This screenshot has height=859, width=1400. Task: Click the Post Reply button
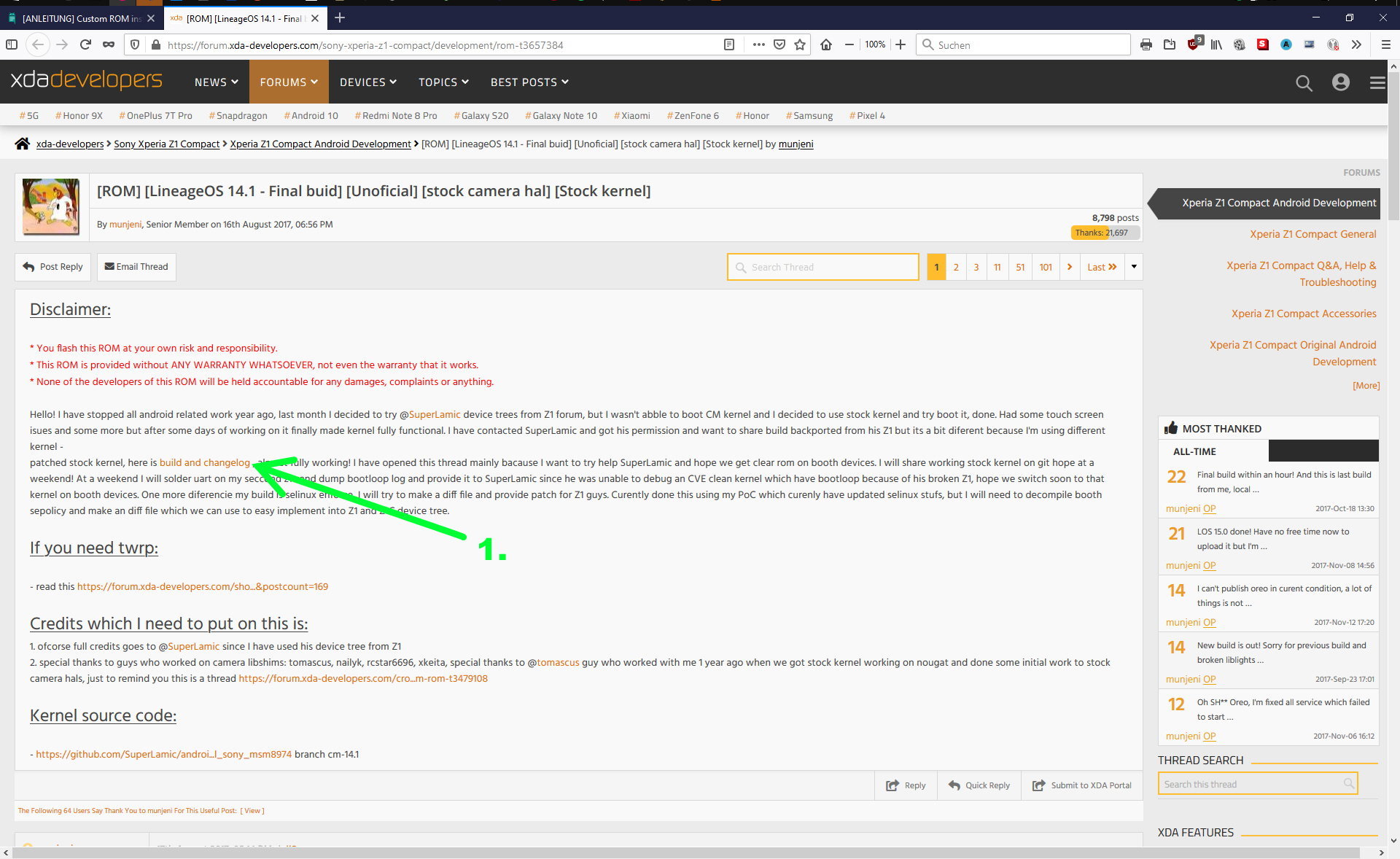(x=52, y=267)
